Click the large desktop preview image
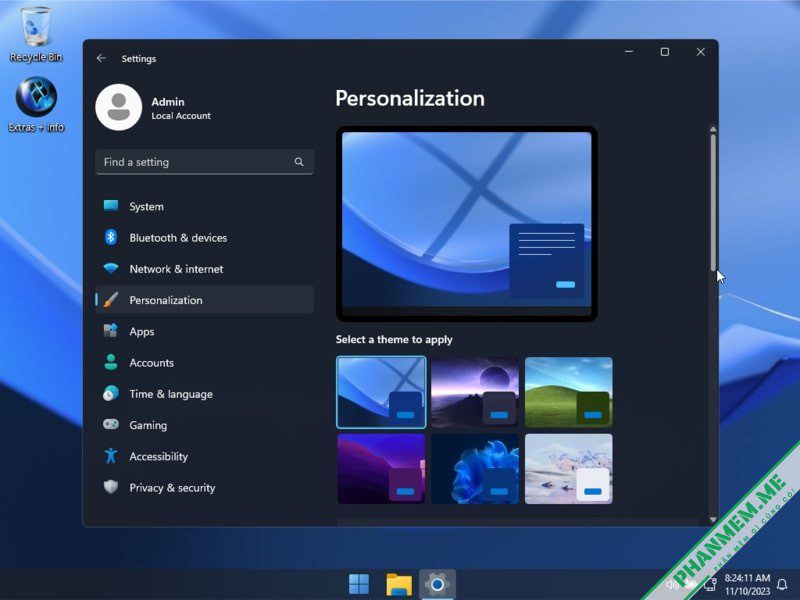Image resolution: width=800 pixels, height=600 pixels. coord(466,223)
